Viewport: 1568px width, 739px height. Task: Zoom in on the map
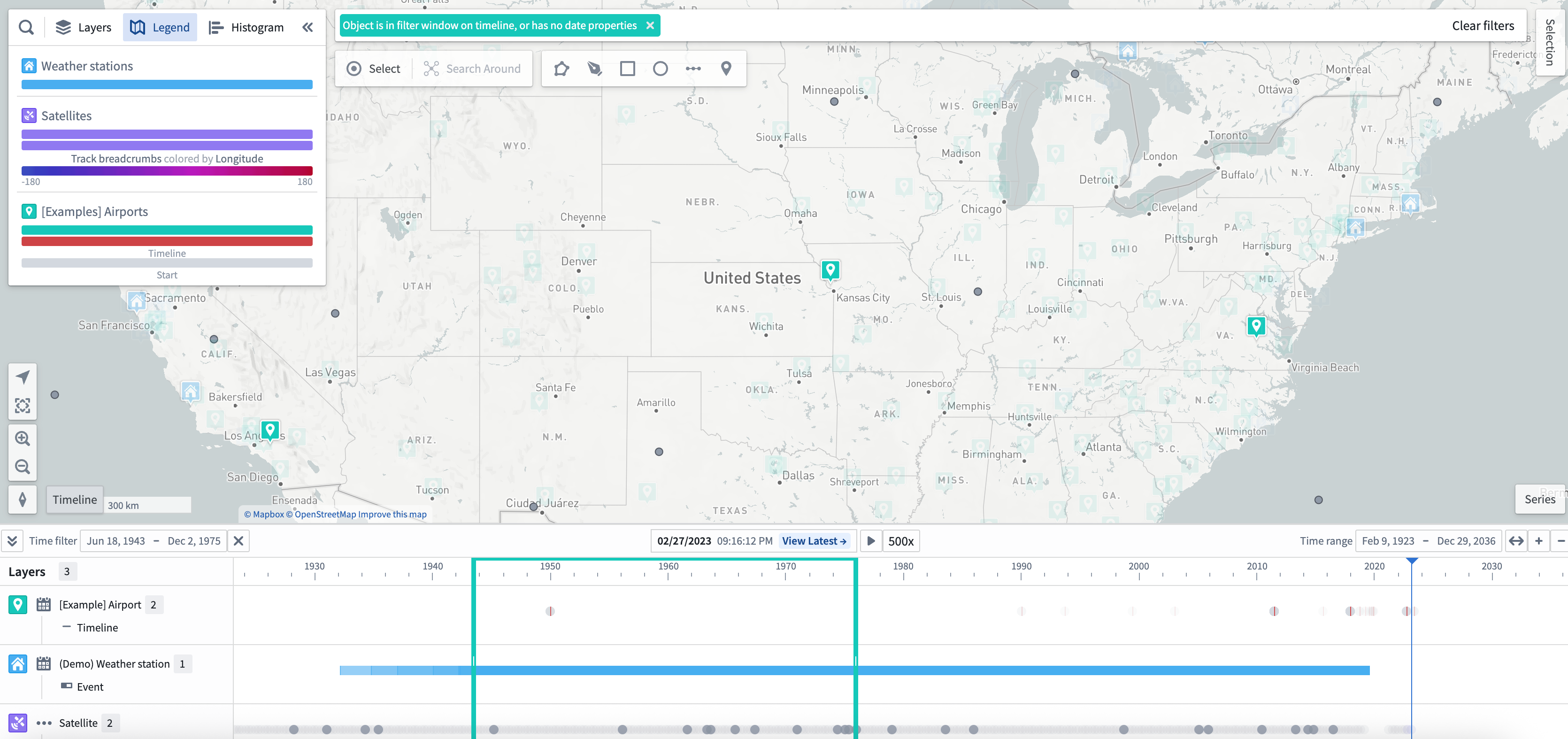click(x=23, y=439)
